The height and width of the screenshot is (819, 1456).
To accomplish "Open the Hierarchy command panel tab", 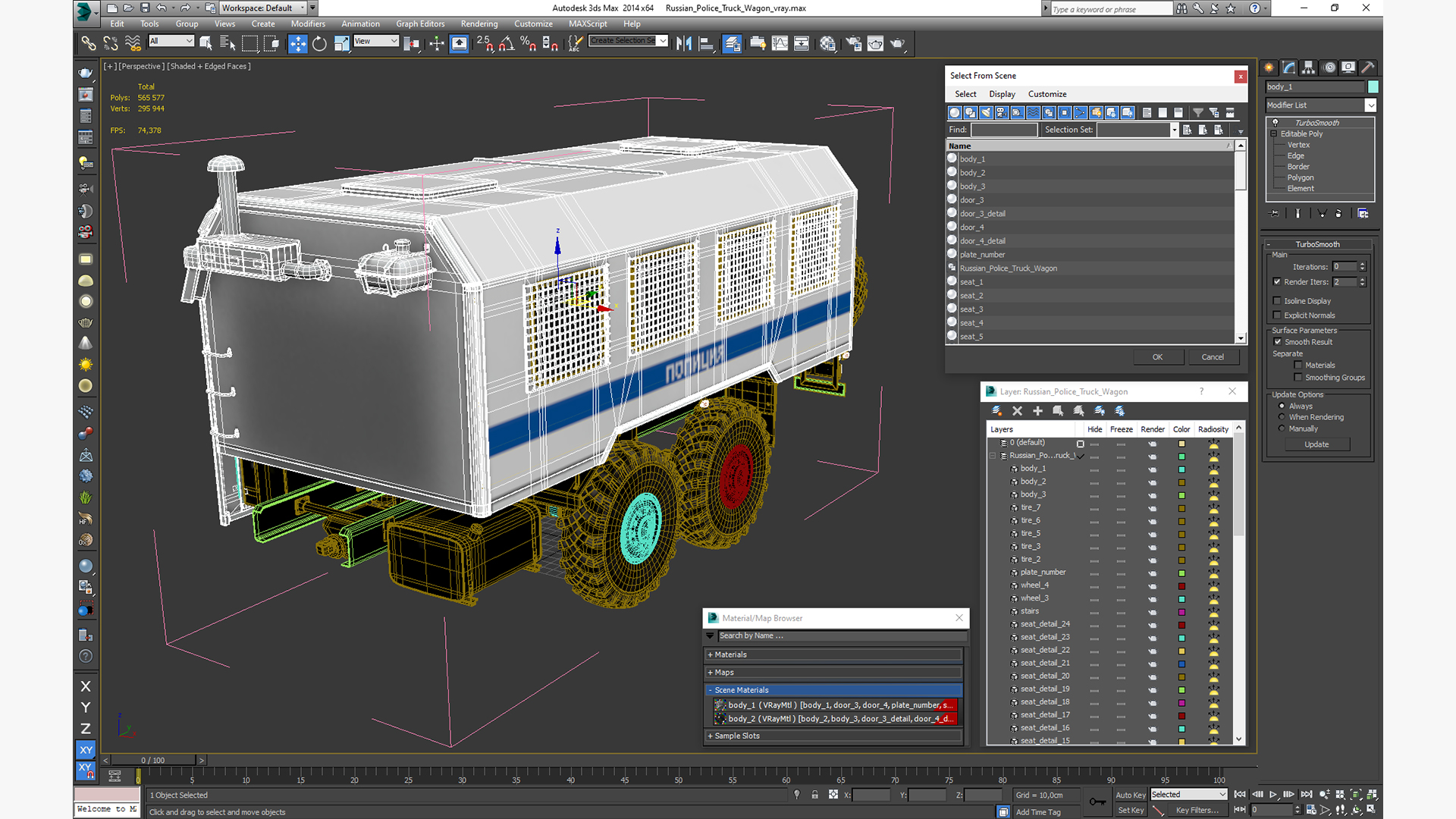I will (1309, 67).
